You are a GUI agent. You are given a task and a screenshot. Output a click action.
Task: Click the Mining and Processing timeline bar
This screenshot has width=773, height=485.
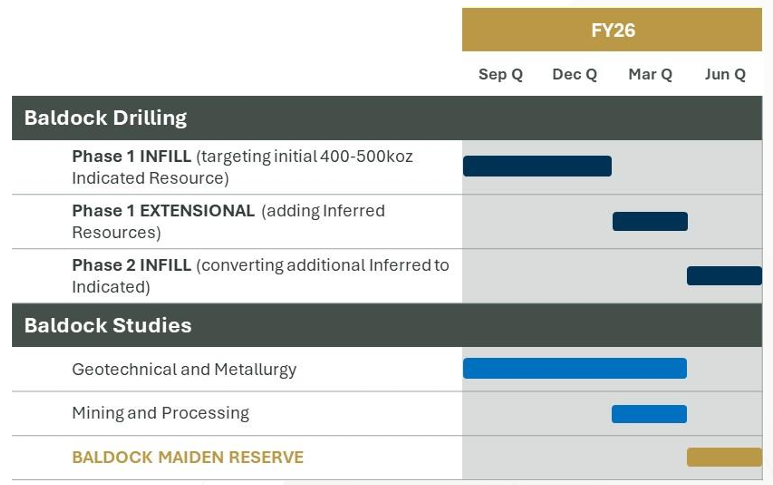tap(649, 414)
